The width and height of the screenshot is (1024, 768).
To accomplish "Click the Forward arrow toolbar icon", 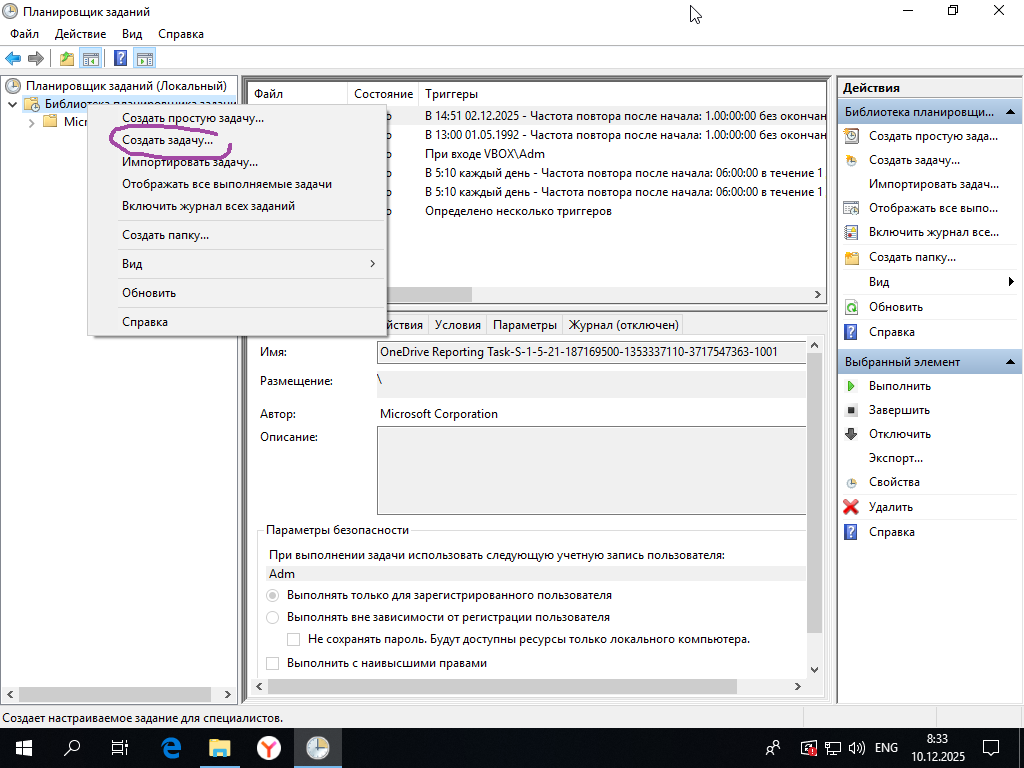I will 36,58.
